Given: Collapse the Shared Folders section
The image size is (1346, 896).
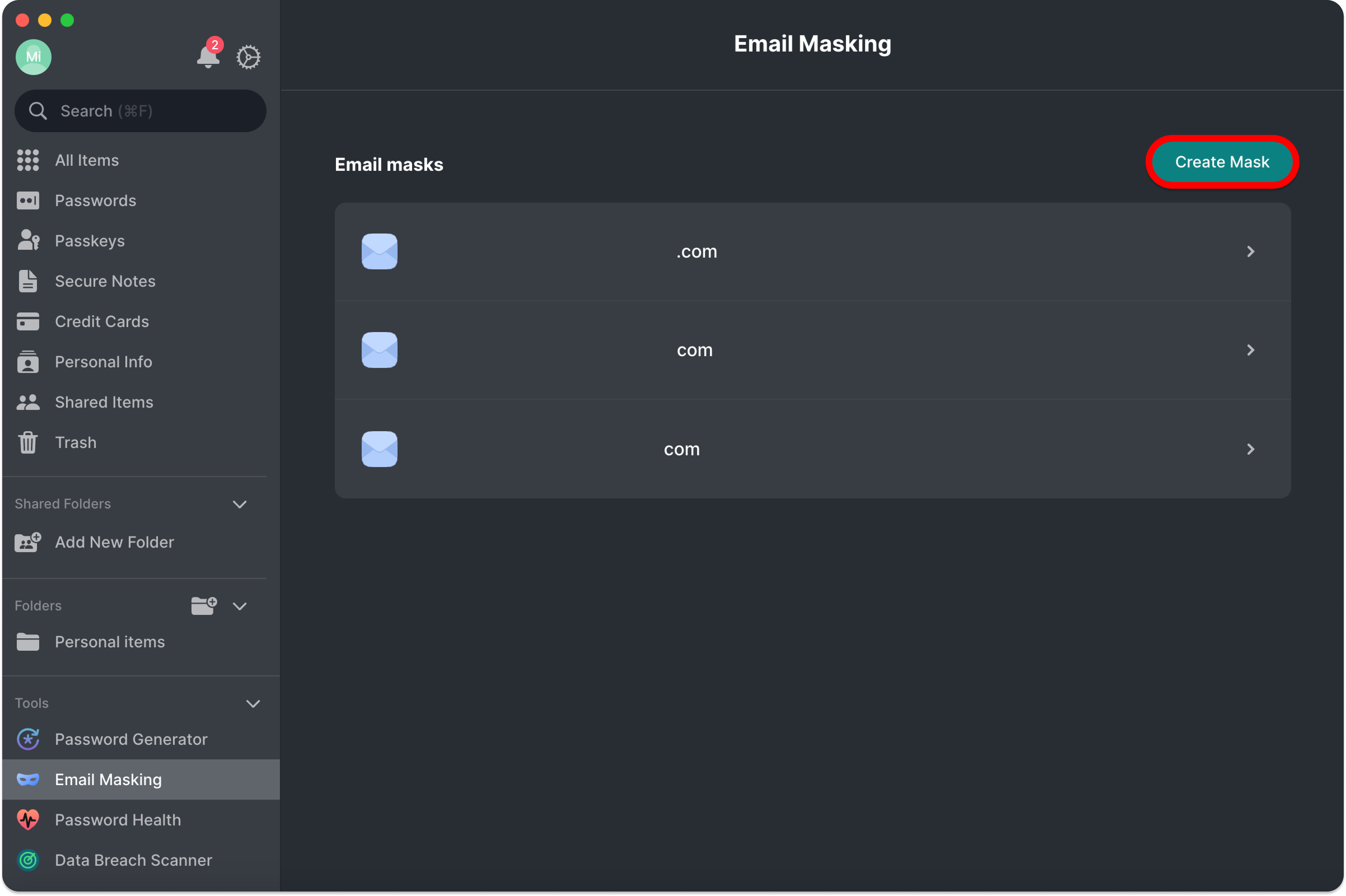Looking at the screenshot, I should pyautogui.click(x=239, y=504).
